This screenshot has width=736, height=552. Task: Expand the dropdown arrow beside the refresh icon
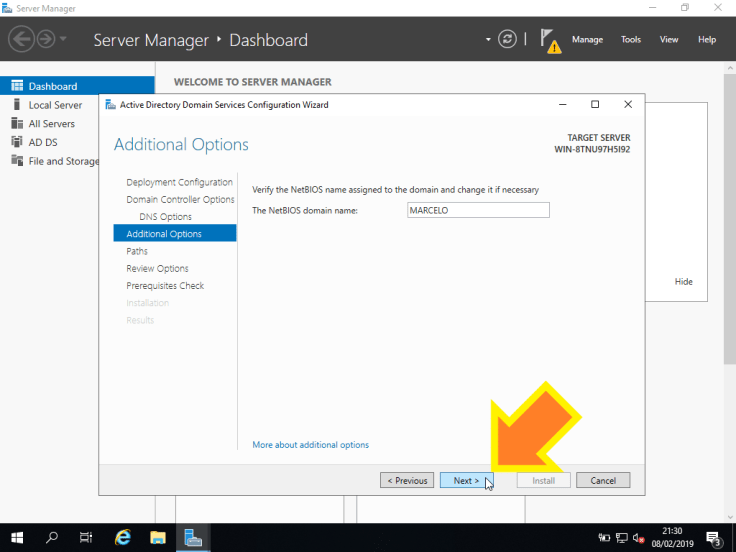click(x=488, y=40)
